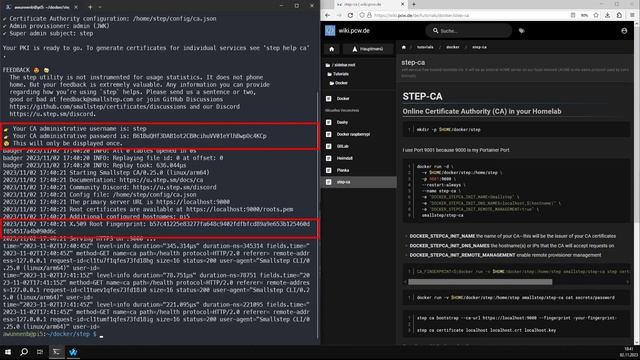Click the wiki.pcw.de logo icon
The height and width of the screenshot is (360, 640).
click(330, 31)
